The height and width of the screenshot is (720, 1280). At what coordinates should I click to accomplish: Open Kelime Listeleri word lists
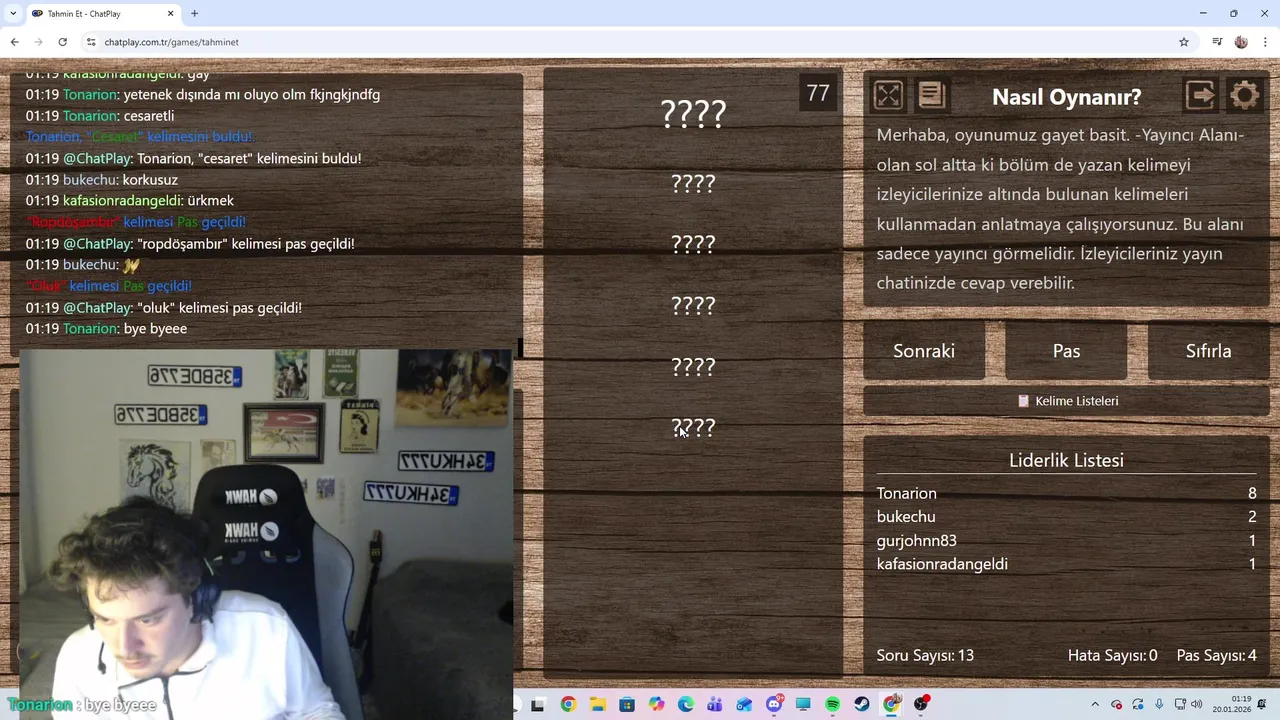click(x=1066, y=401)
